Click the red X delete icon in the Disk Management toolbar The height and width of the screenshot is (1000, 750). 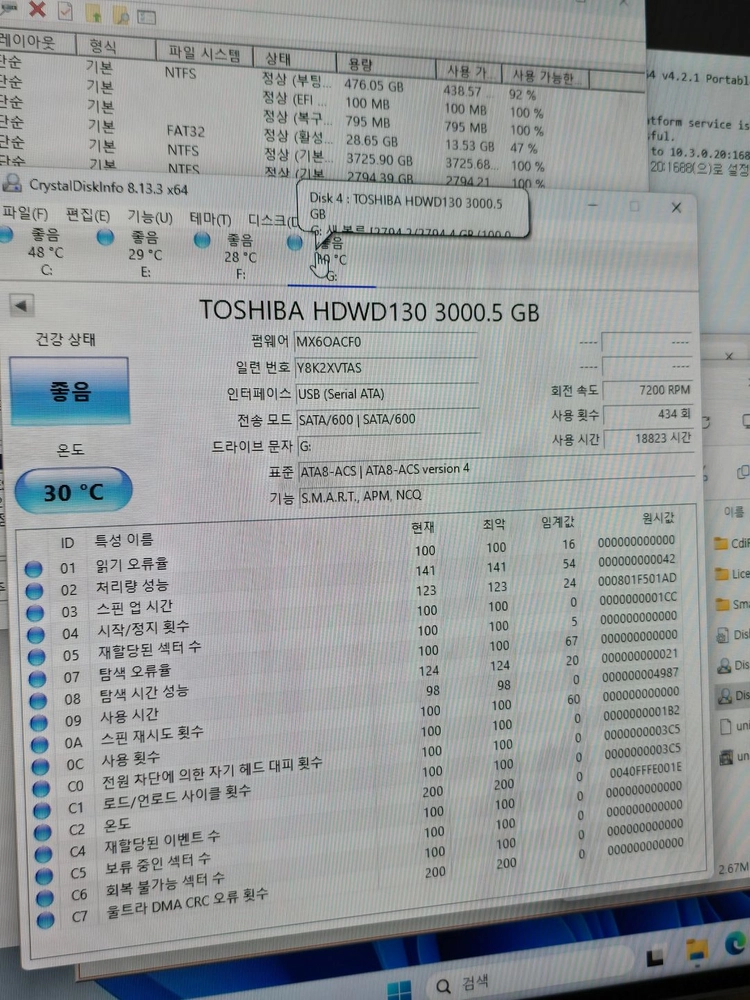pos(38,9)
